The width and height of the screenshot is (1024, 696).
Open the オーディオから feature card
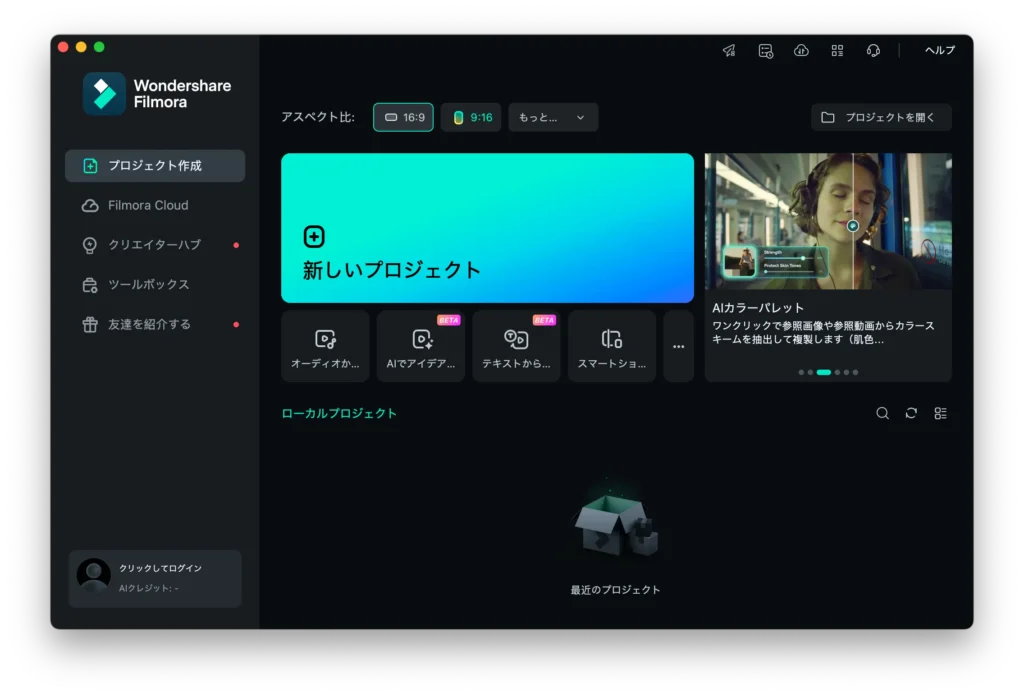pyautogui.click(x=324, y=345)
